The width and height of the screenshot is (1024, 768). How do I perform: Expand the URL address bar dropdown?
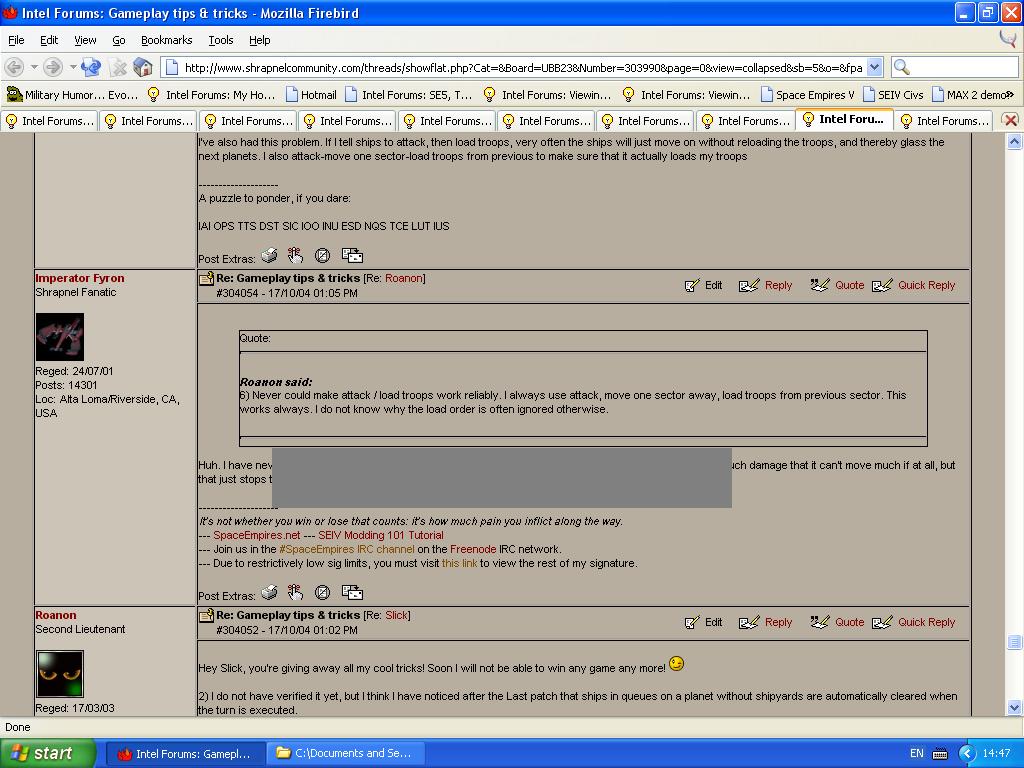(x=875, y=67)
